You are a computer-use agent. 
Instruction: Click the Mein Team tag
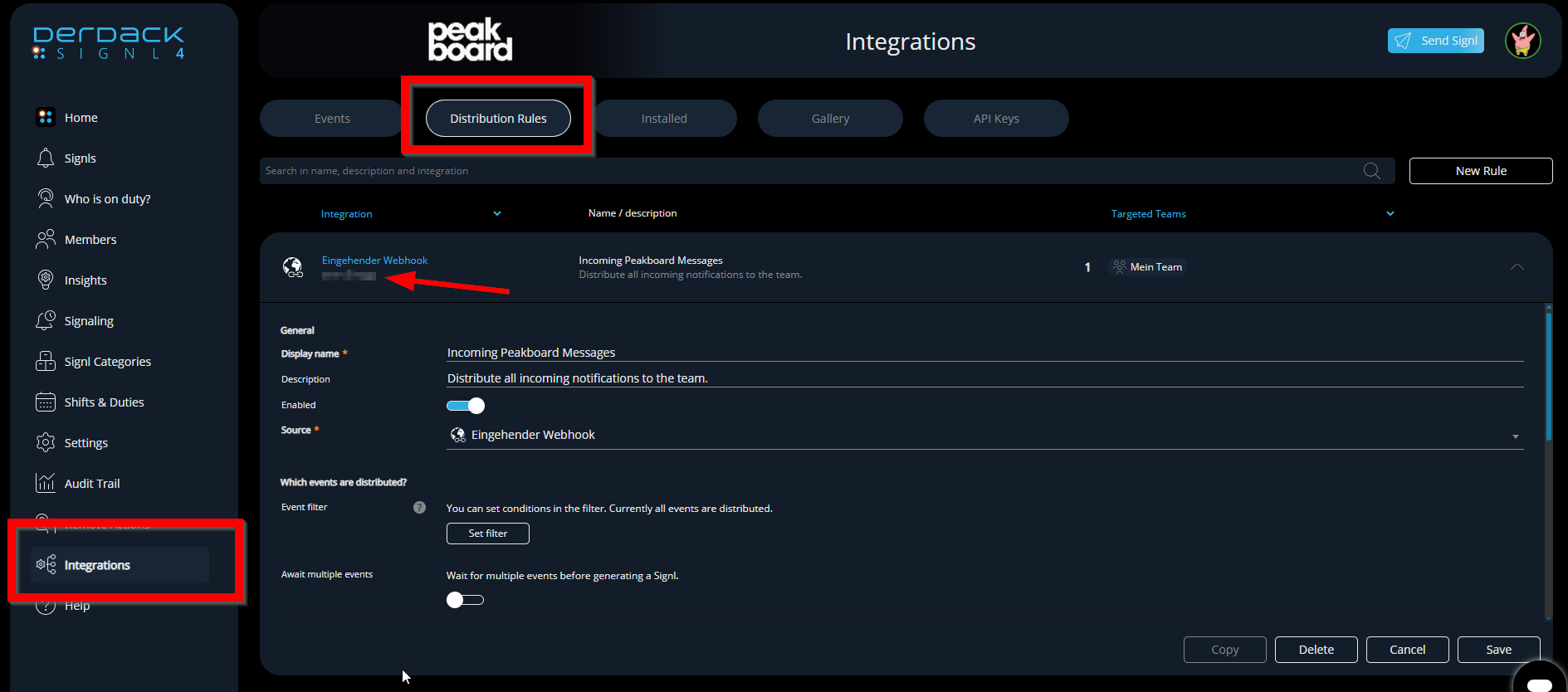[x=1148, y=266]
